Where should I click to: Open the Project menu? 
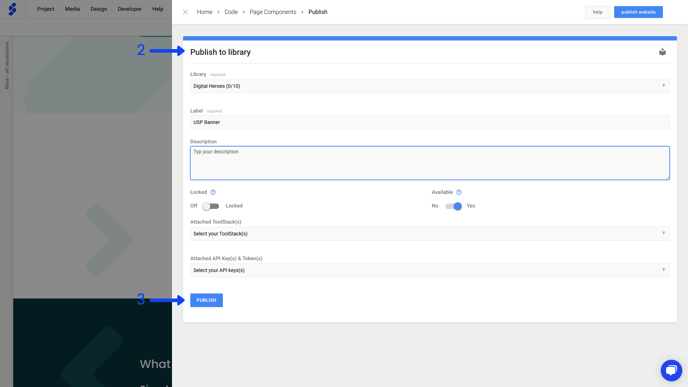[x=46, y=9]
